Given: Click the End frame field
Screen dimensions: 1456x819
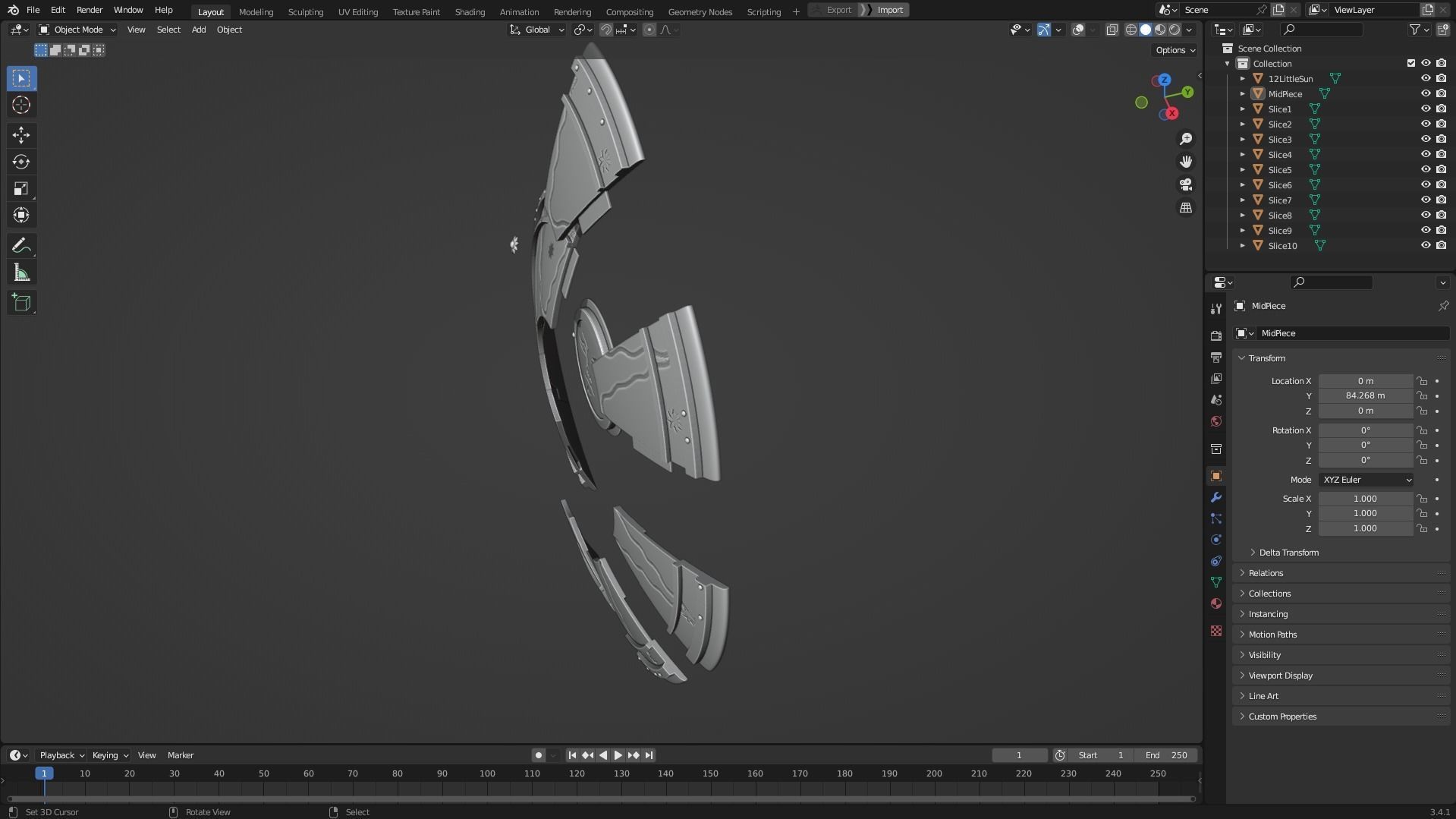Looking at the screenshot, I should point(1166,755).
